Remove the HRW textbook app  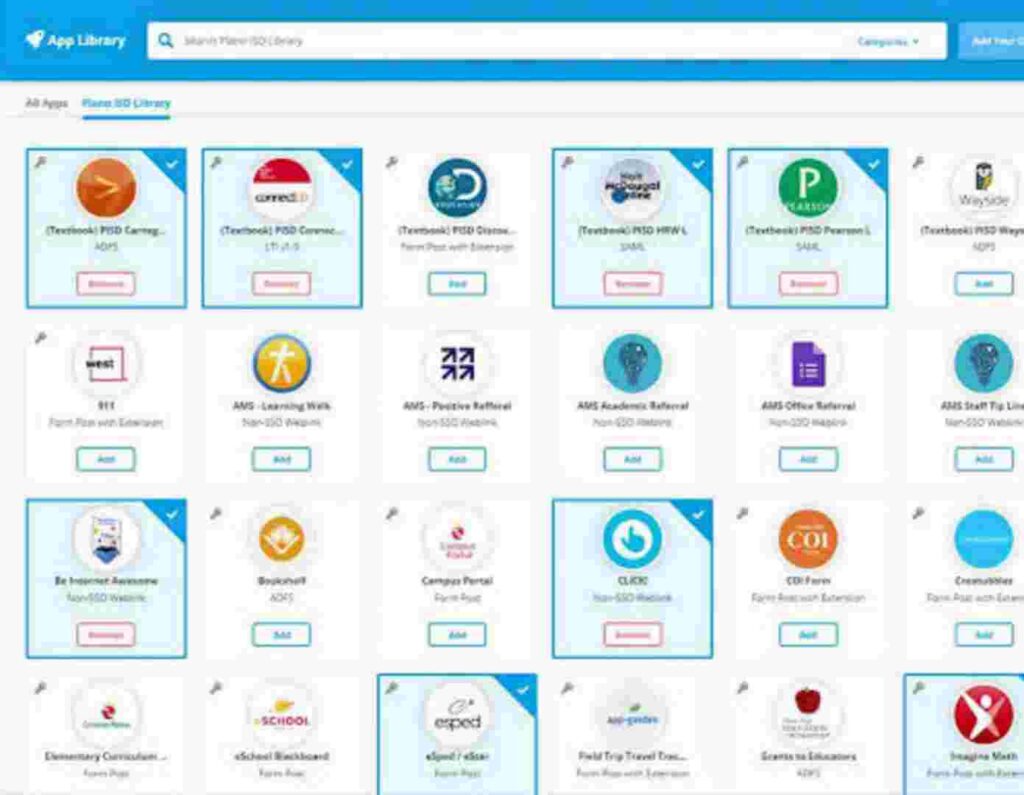(x=632, y=284)
